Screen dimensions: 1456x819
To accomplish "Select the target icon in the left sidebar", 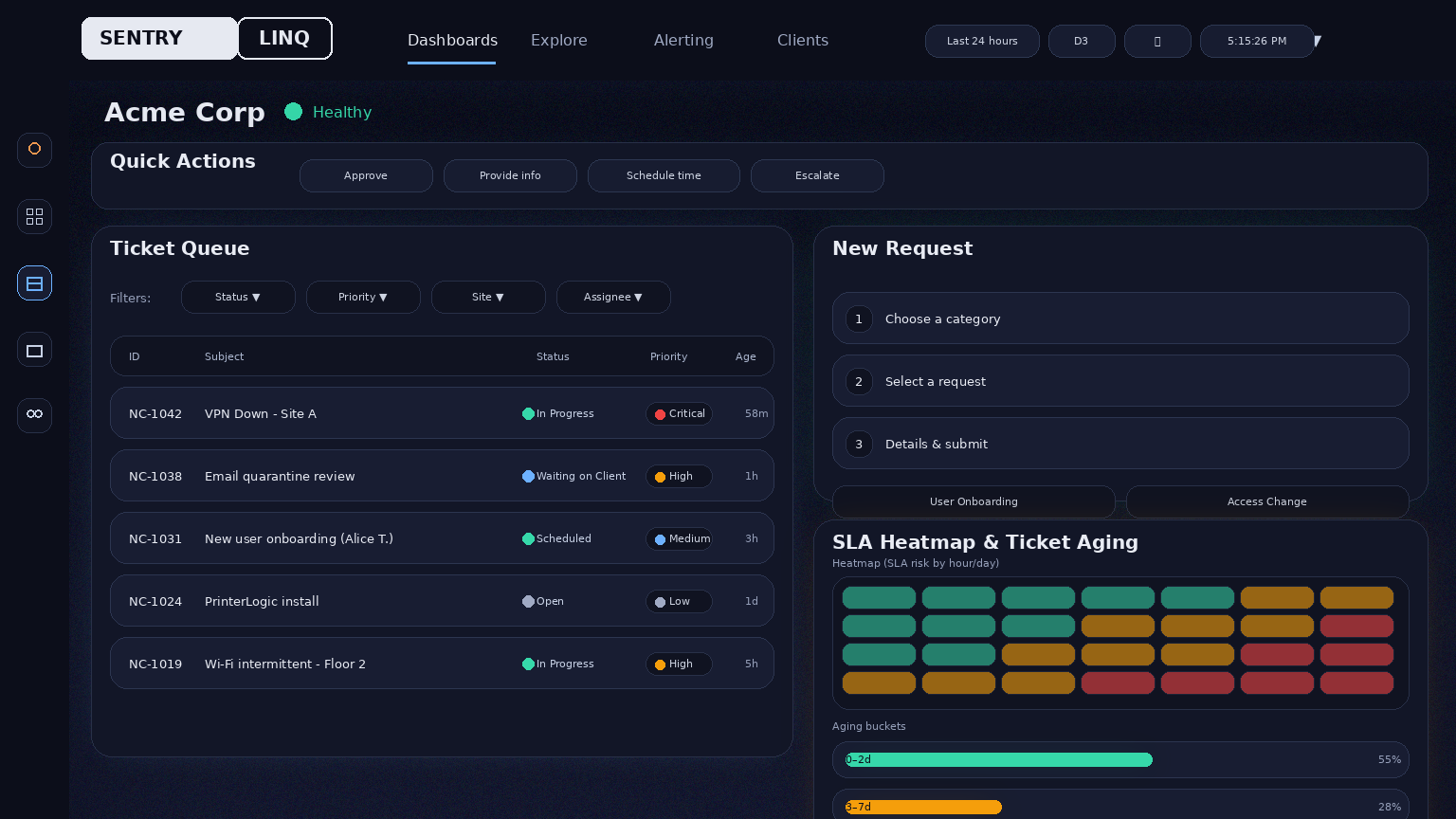I will click(34, 150).
